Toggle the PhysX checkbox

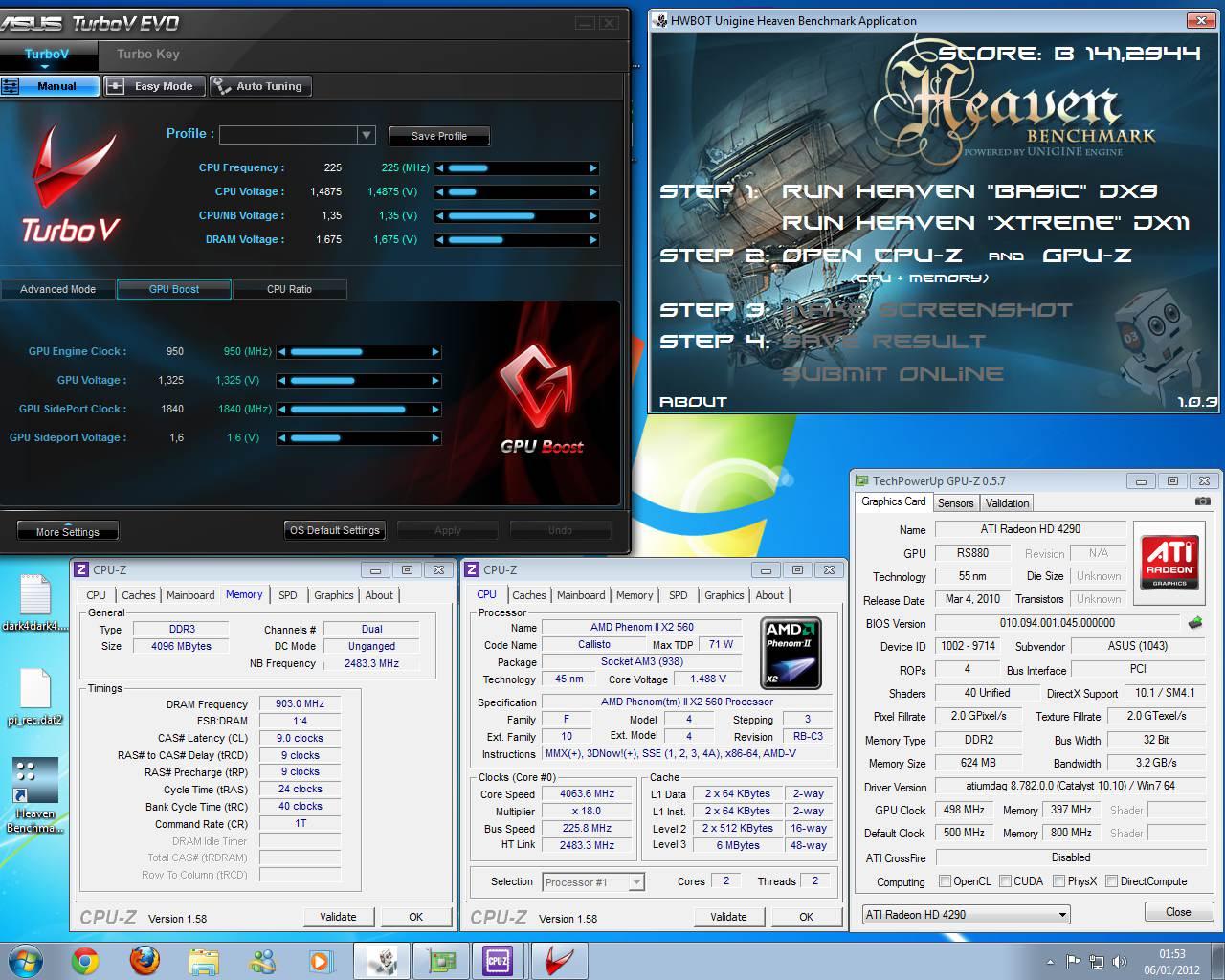pyautogui.click(x=1058, y=881)
